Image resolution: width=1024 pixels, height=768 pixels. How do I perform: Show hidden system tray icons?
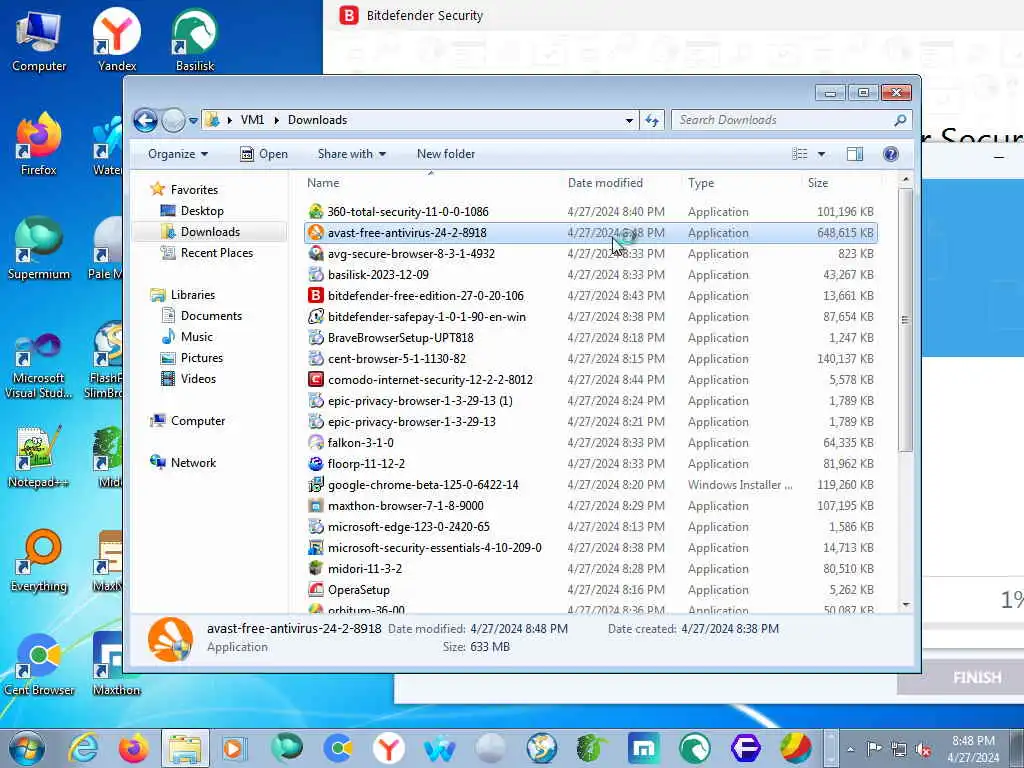pos(850,749)
